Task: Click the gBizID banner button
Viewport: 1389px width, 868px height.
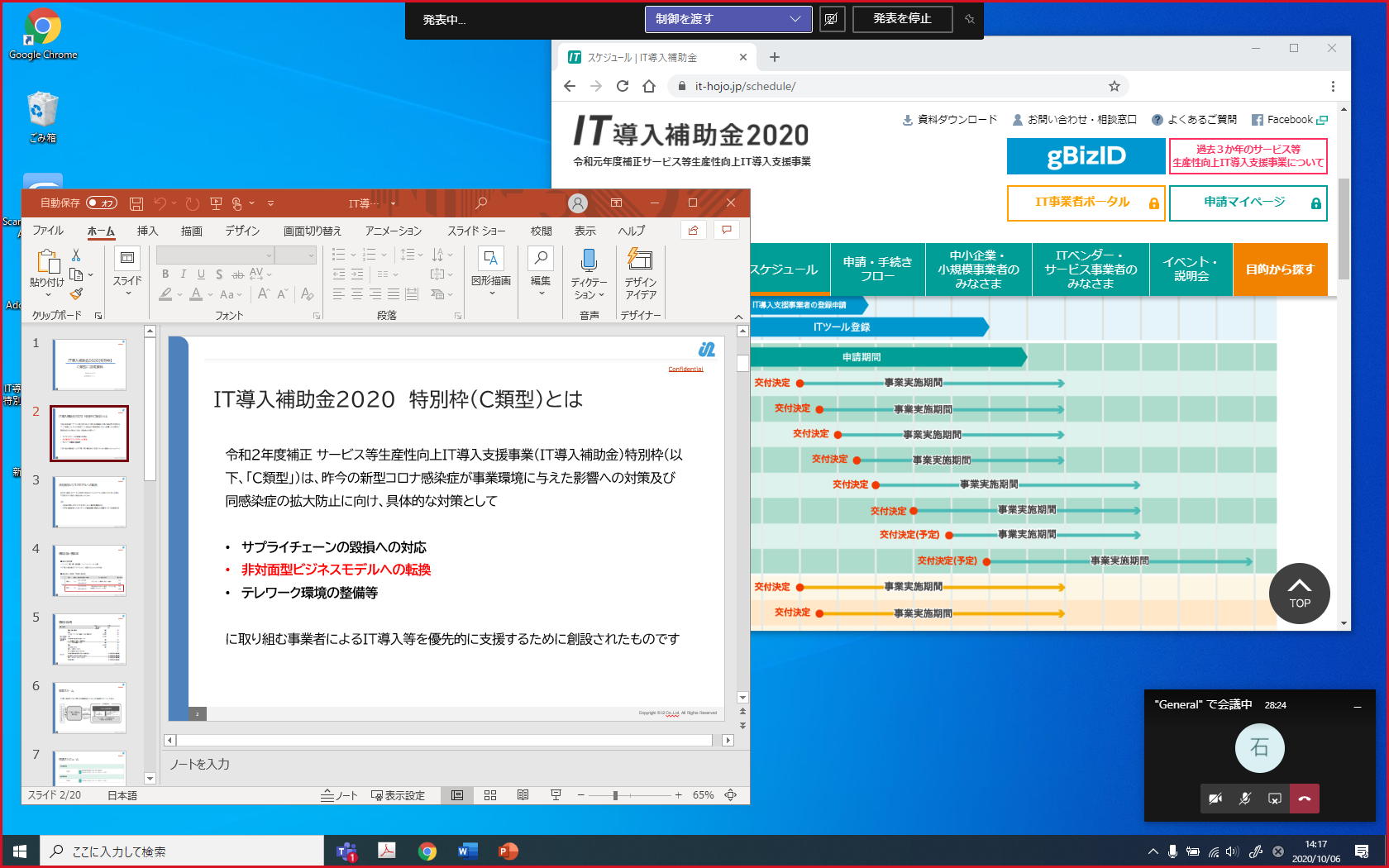Action: point(1086,156)
